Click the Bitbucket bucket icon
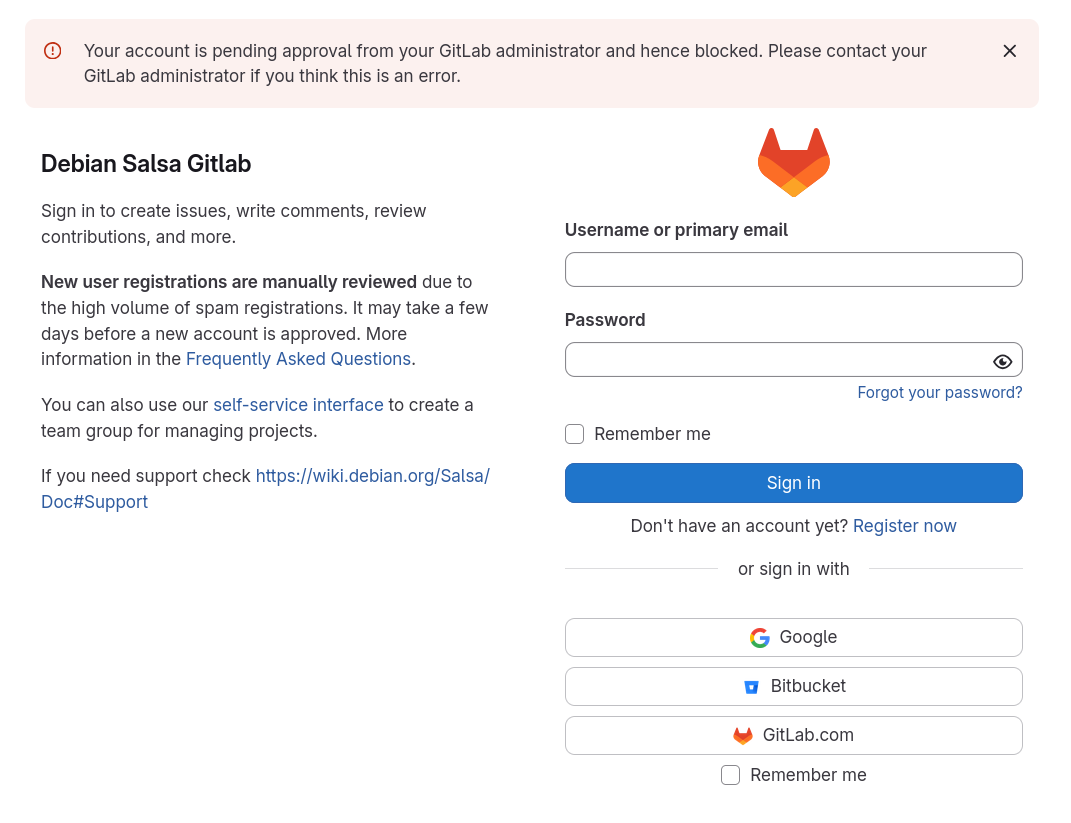 click(x=751, y=687)
